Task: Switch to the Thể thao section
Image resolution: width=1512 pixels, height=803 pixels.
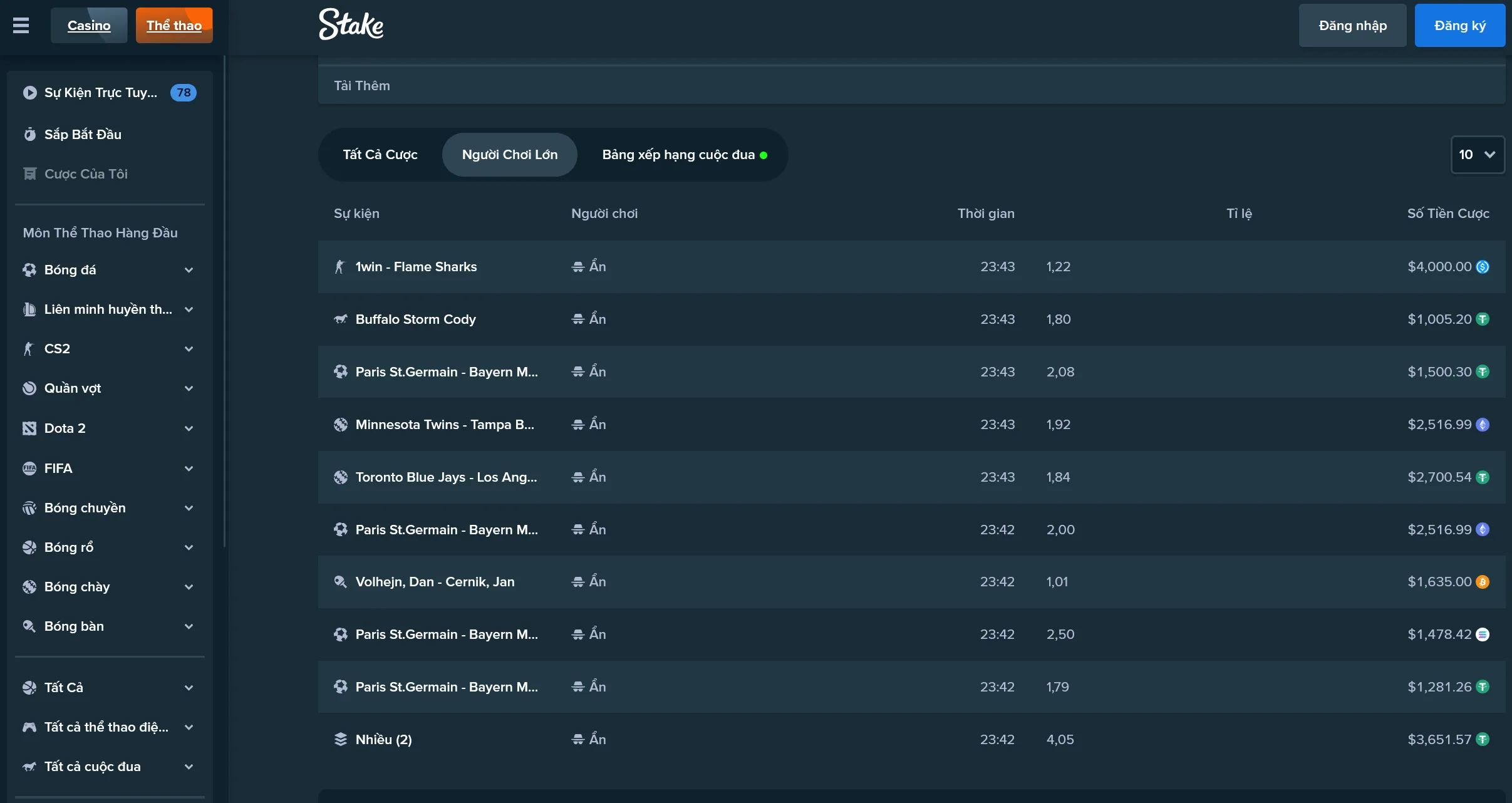Action: pos(174,26)
